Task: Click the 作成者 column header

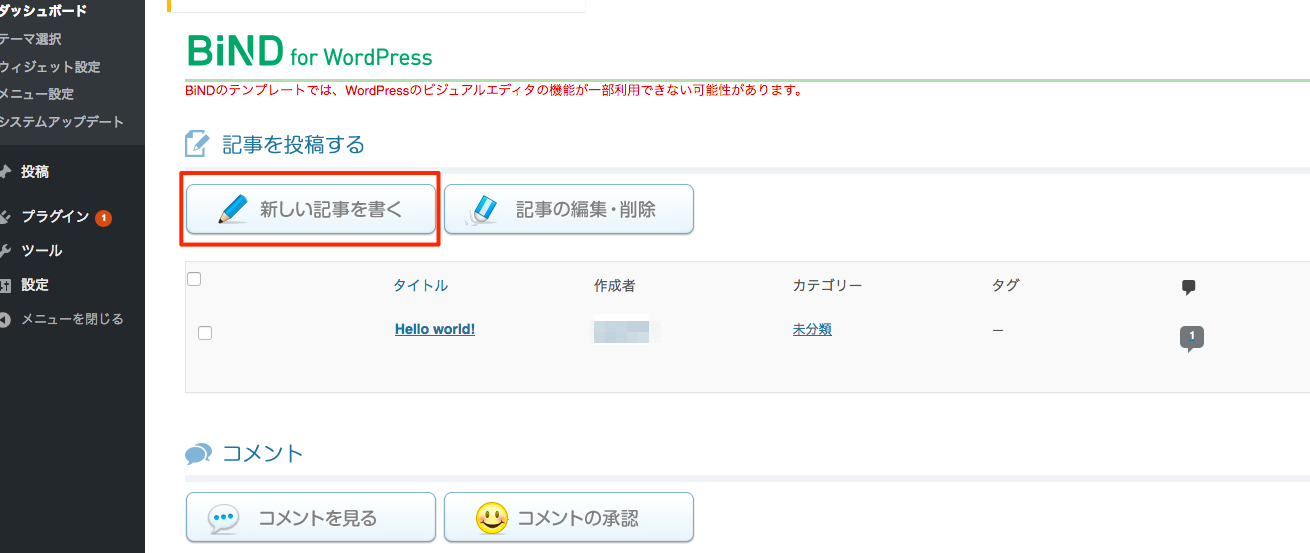Action: coord(614,285)
